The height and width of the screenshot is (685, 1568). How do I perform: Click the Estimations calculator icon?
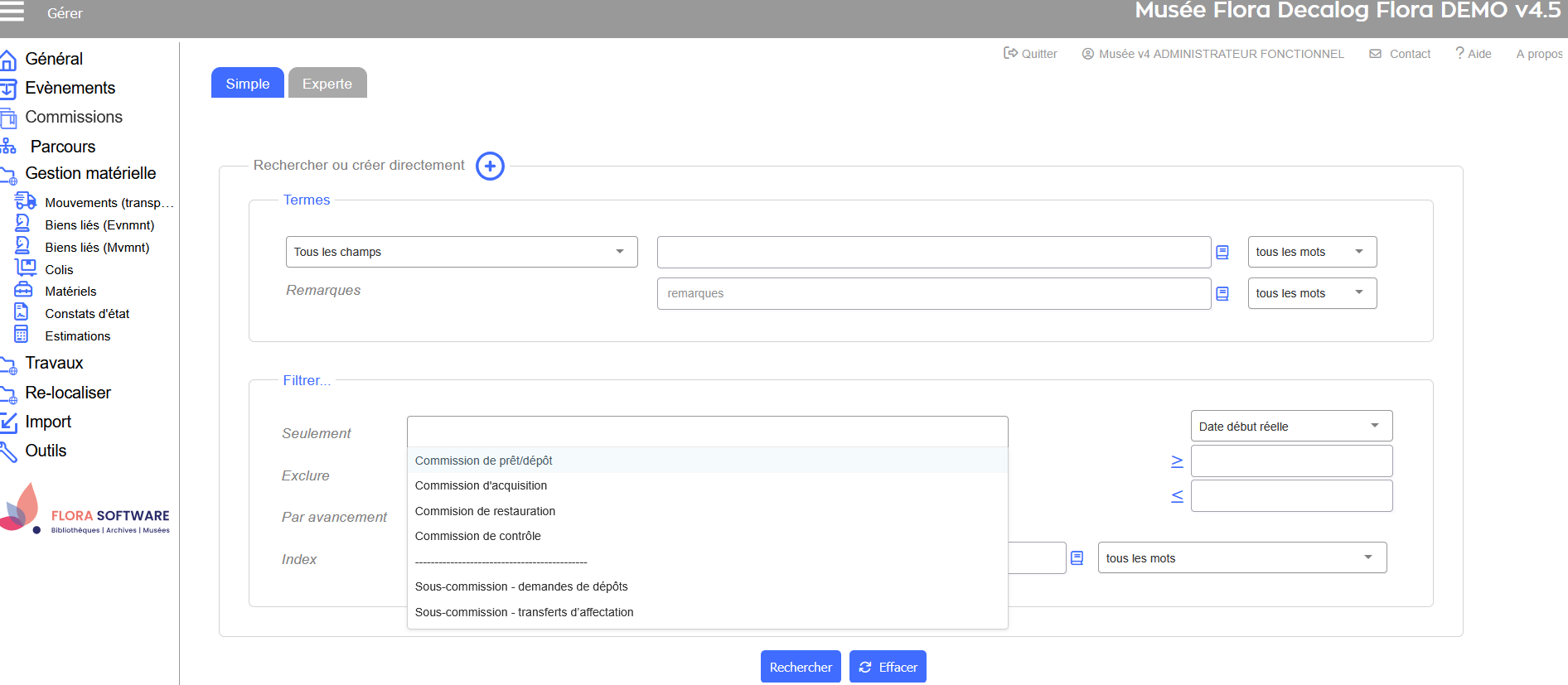click(x=22, y=335)
